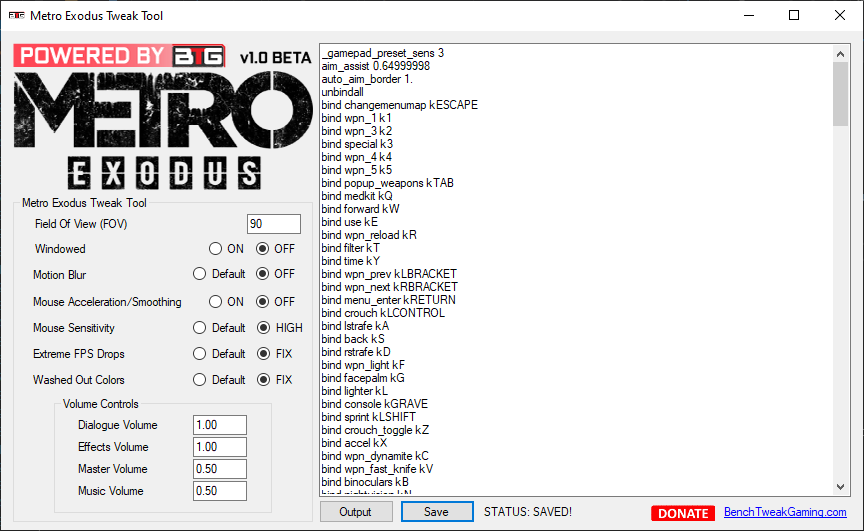The height and width of the screenshot is (531, 864).
Task: Click the scrollbar down arrow in config list
Action: pyautogui.click(x=840, y=487)
